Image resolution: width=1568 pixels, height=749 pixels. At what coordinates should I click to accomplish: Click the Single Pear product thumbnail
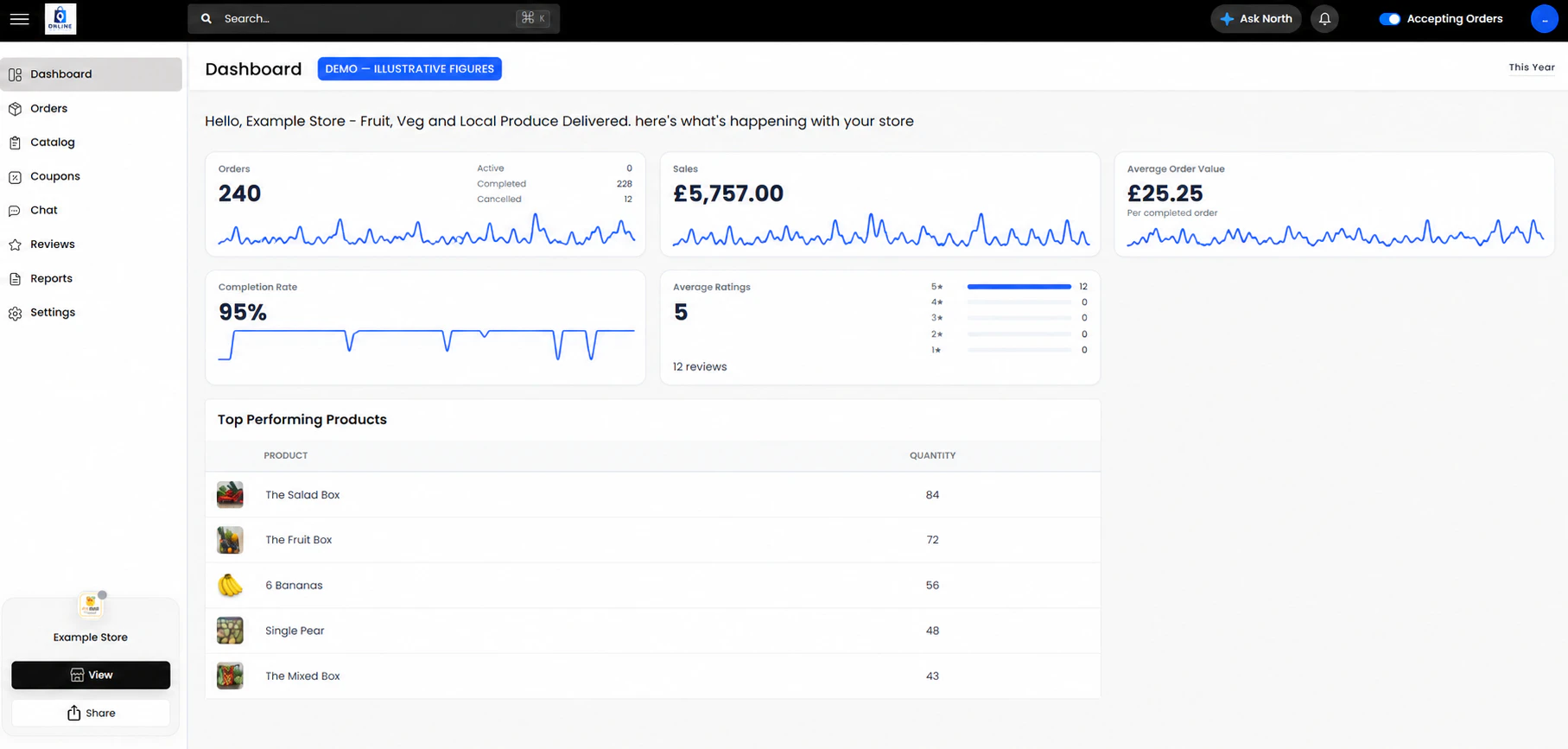pos(230,631)
